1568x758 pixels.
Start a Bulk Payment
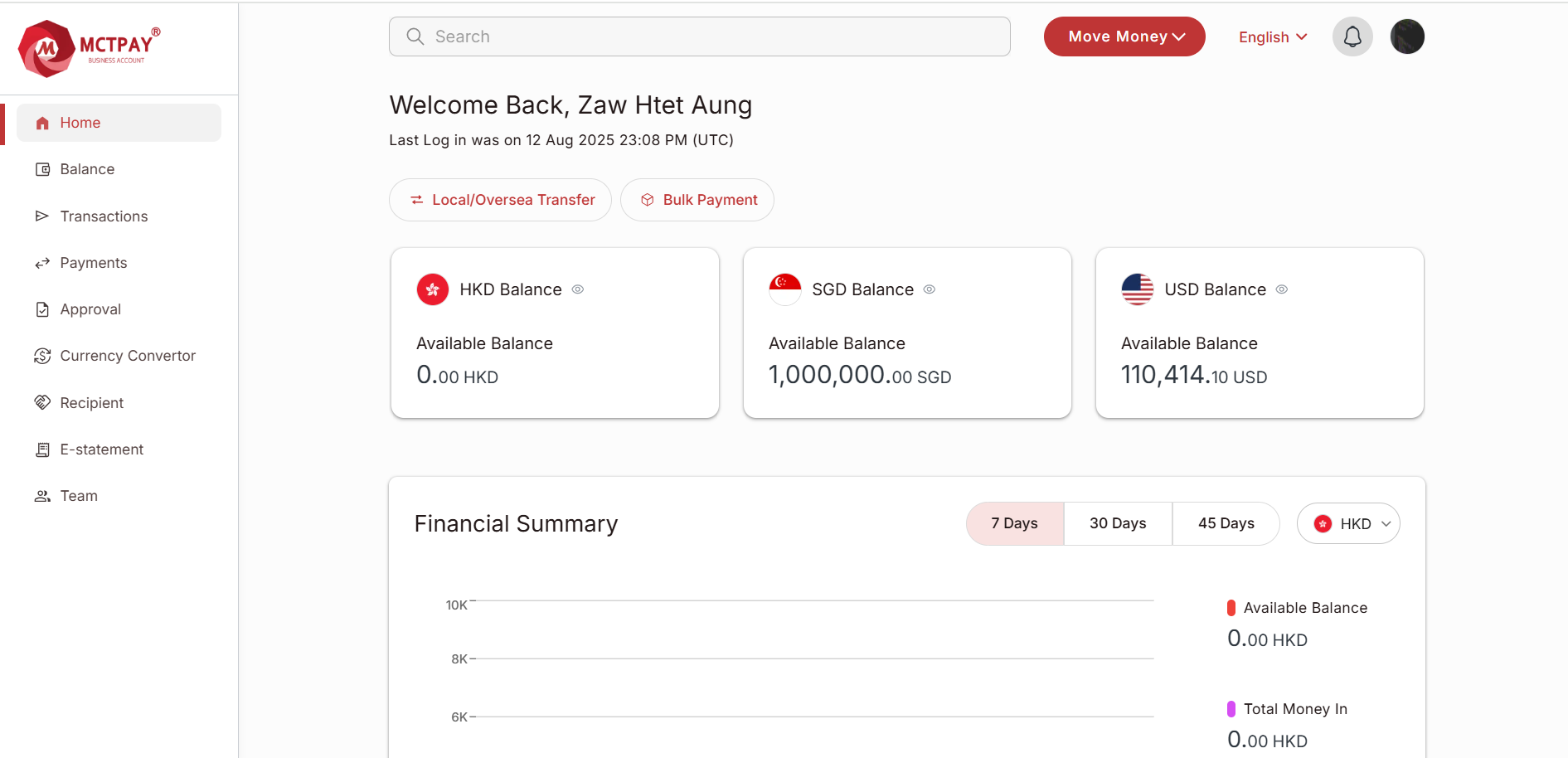(697, 200)
